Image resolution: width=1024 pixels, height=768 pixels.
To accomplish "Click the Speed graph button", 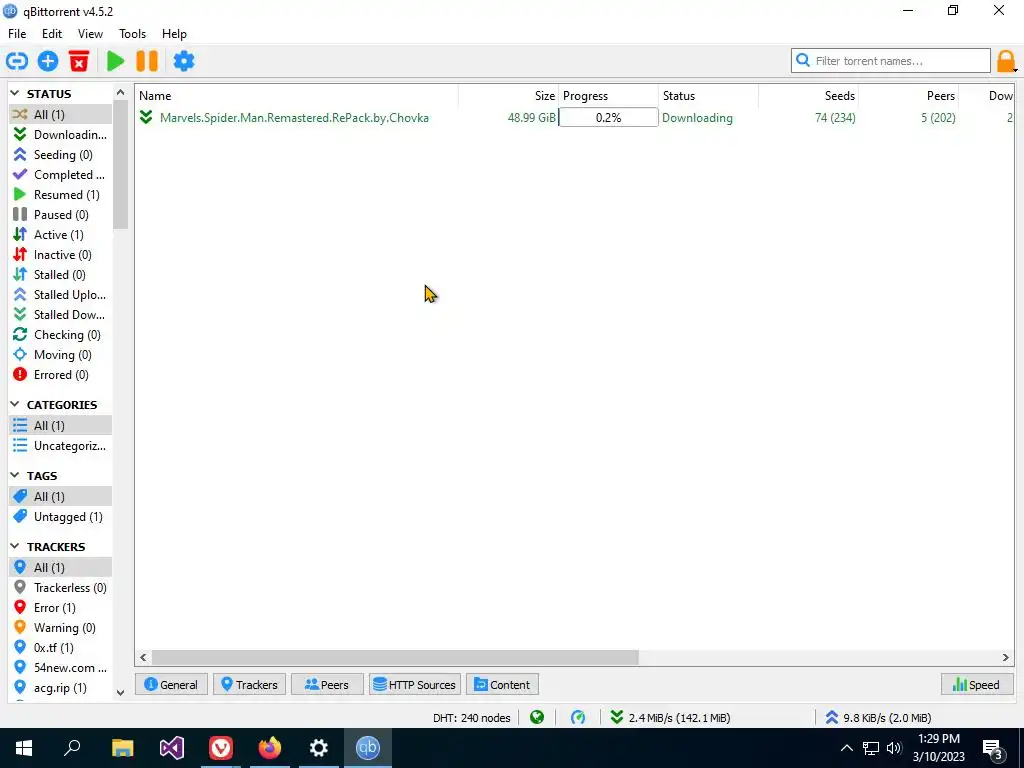I will (x=977, y=685).
